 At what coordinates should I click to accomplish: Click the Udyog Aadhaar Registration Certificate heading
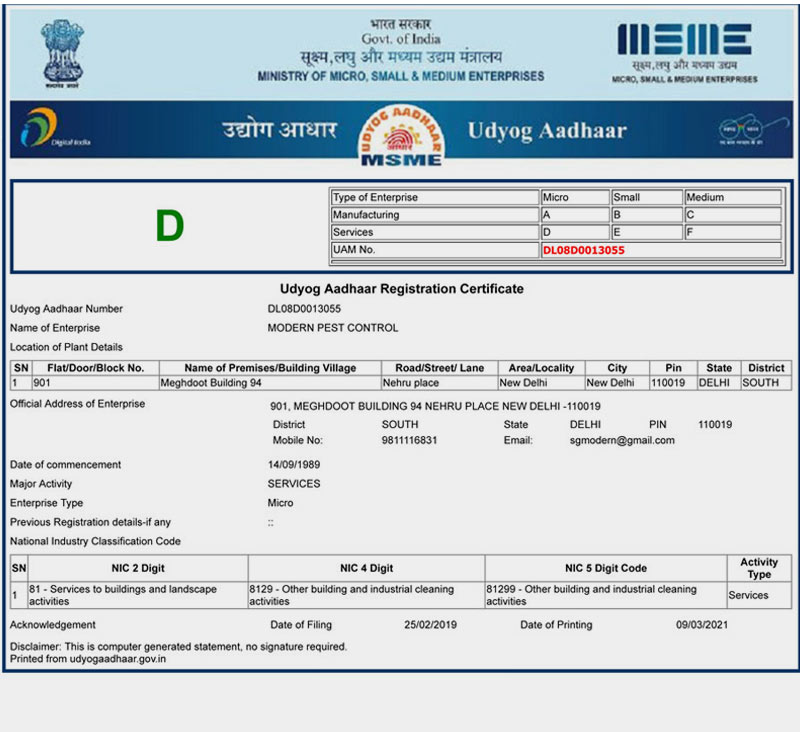[401, 289]
